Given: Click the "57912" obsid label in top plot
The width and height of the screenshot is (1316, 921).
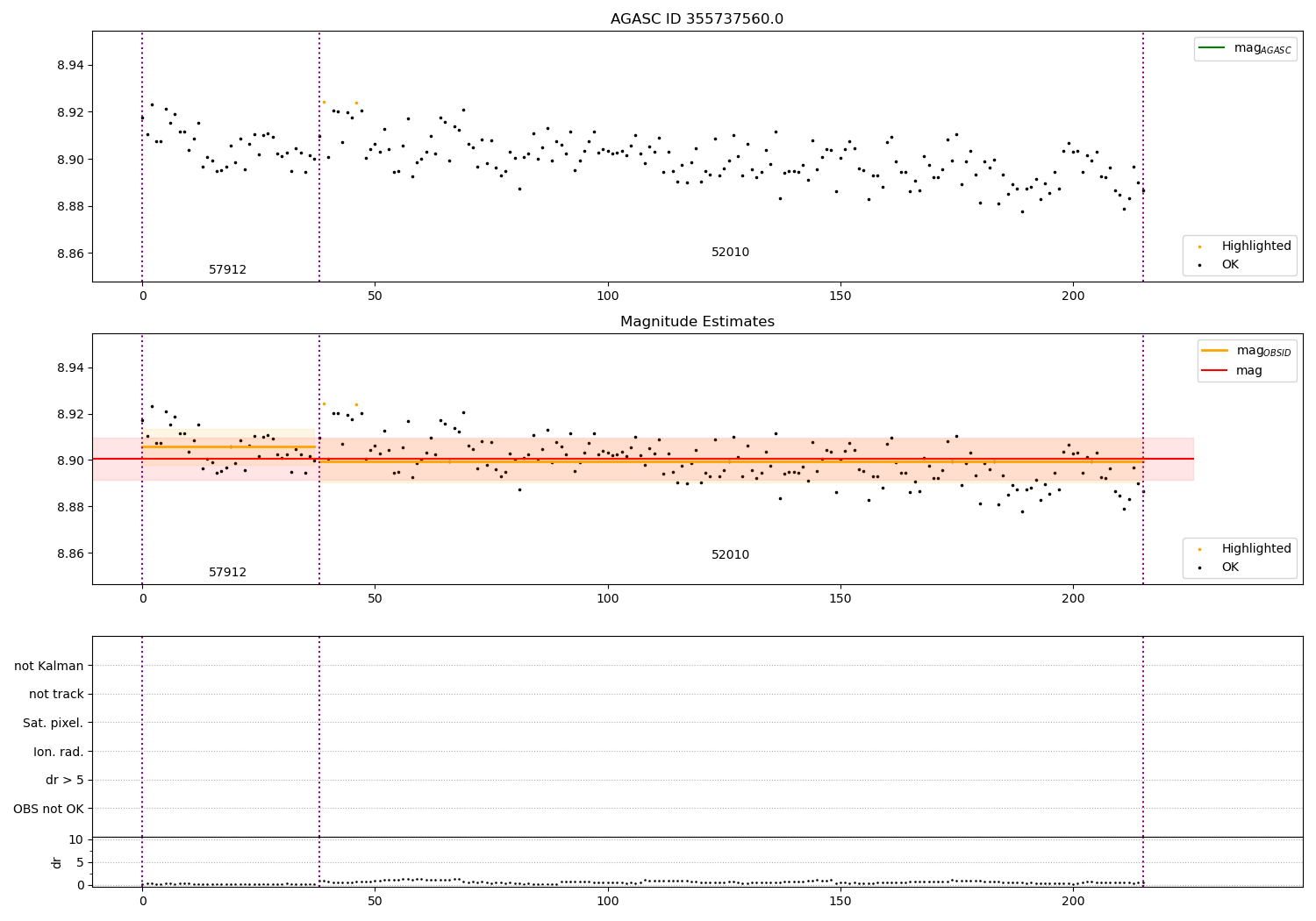Looking at the screenshot, I should pos(227,269).
